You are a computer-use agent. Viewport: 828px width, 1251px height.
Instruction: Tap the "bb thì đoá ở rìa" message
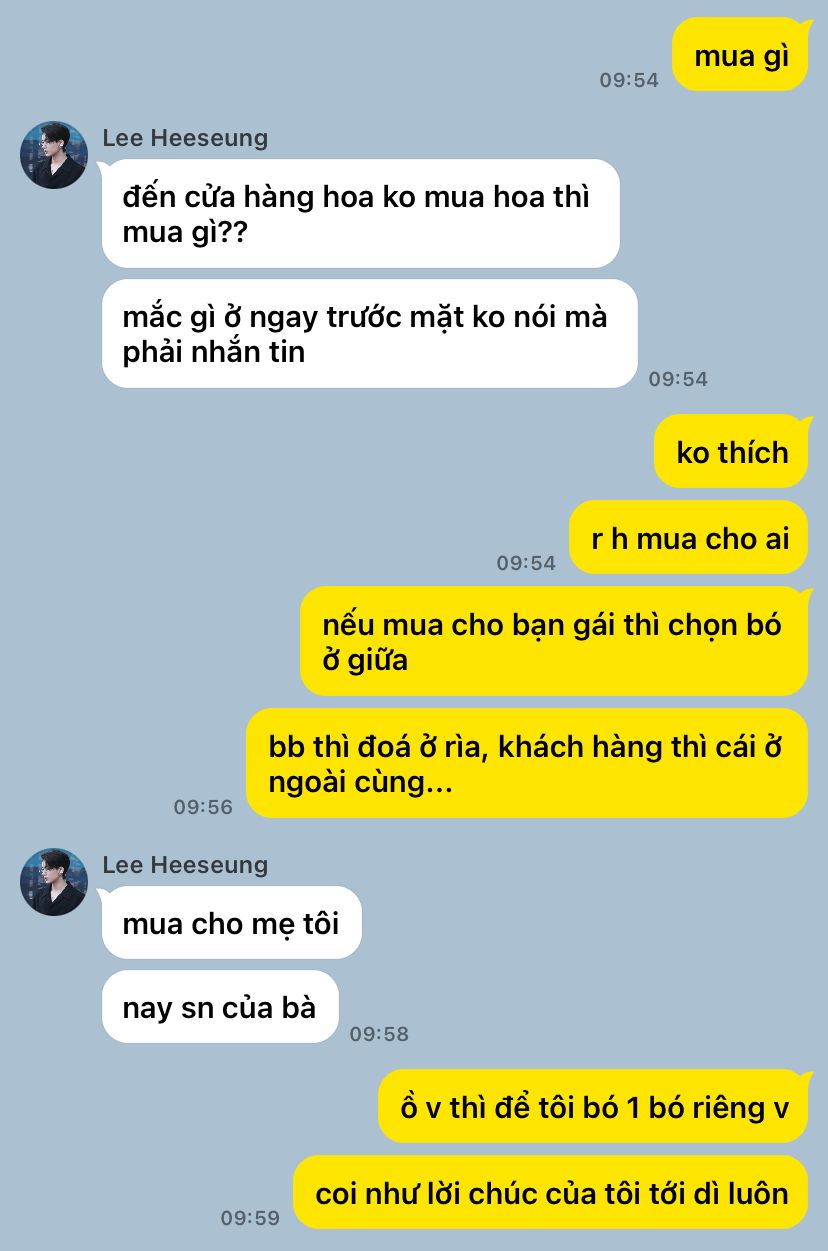[527, 764]
